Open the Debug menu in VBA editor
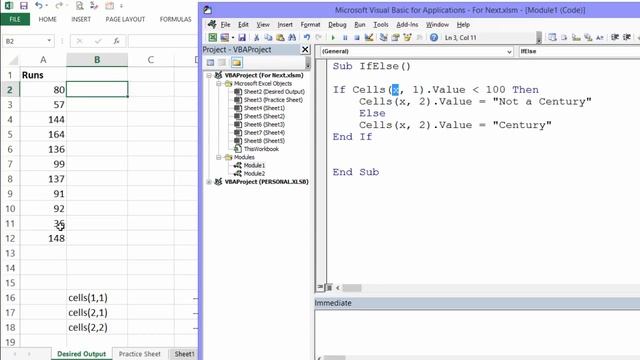Image resolution: width=640 pixels, height=360 pixels. [x=337, y=24]
